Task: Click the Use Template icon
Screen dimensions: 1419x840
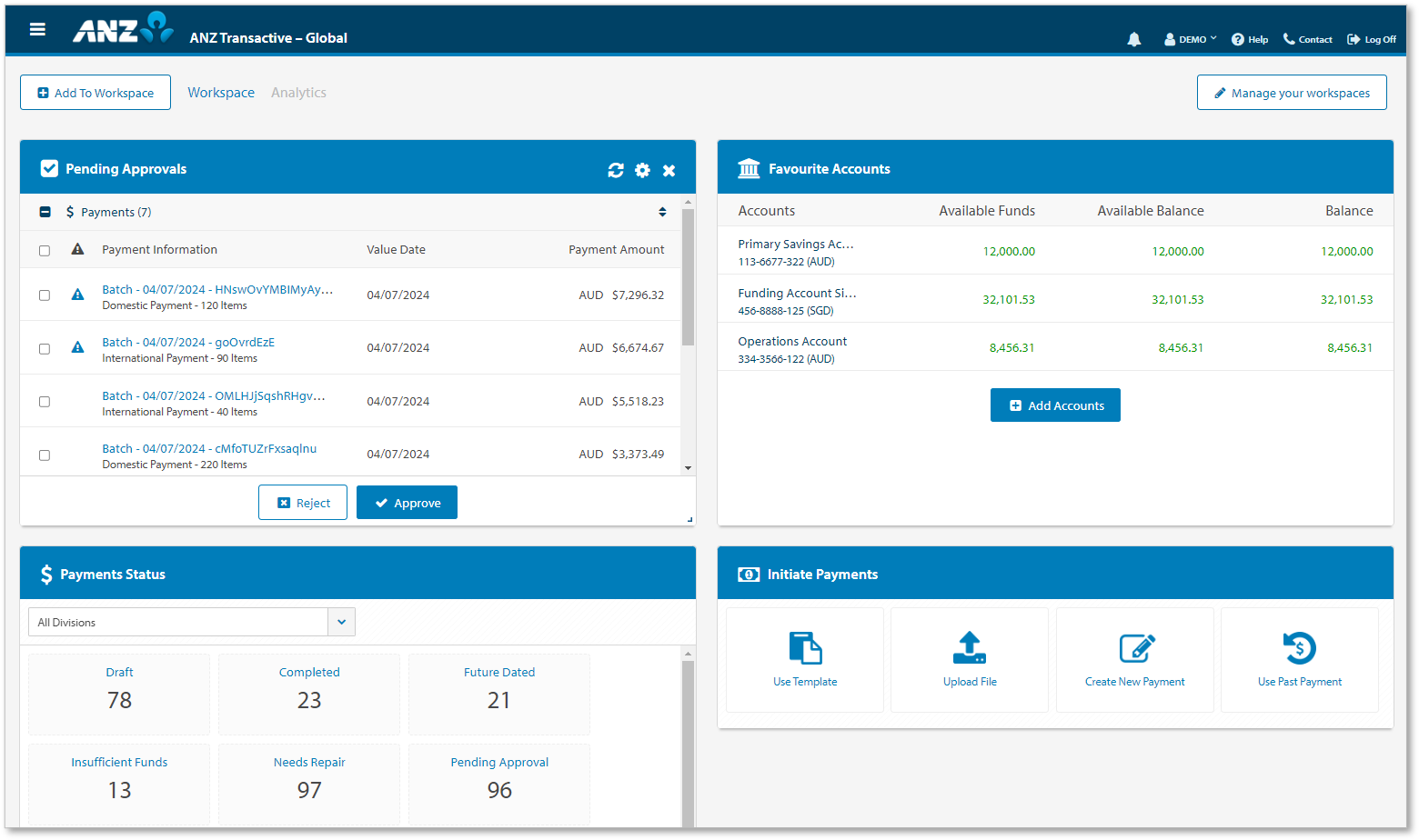Action: pos(805,648)
